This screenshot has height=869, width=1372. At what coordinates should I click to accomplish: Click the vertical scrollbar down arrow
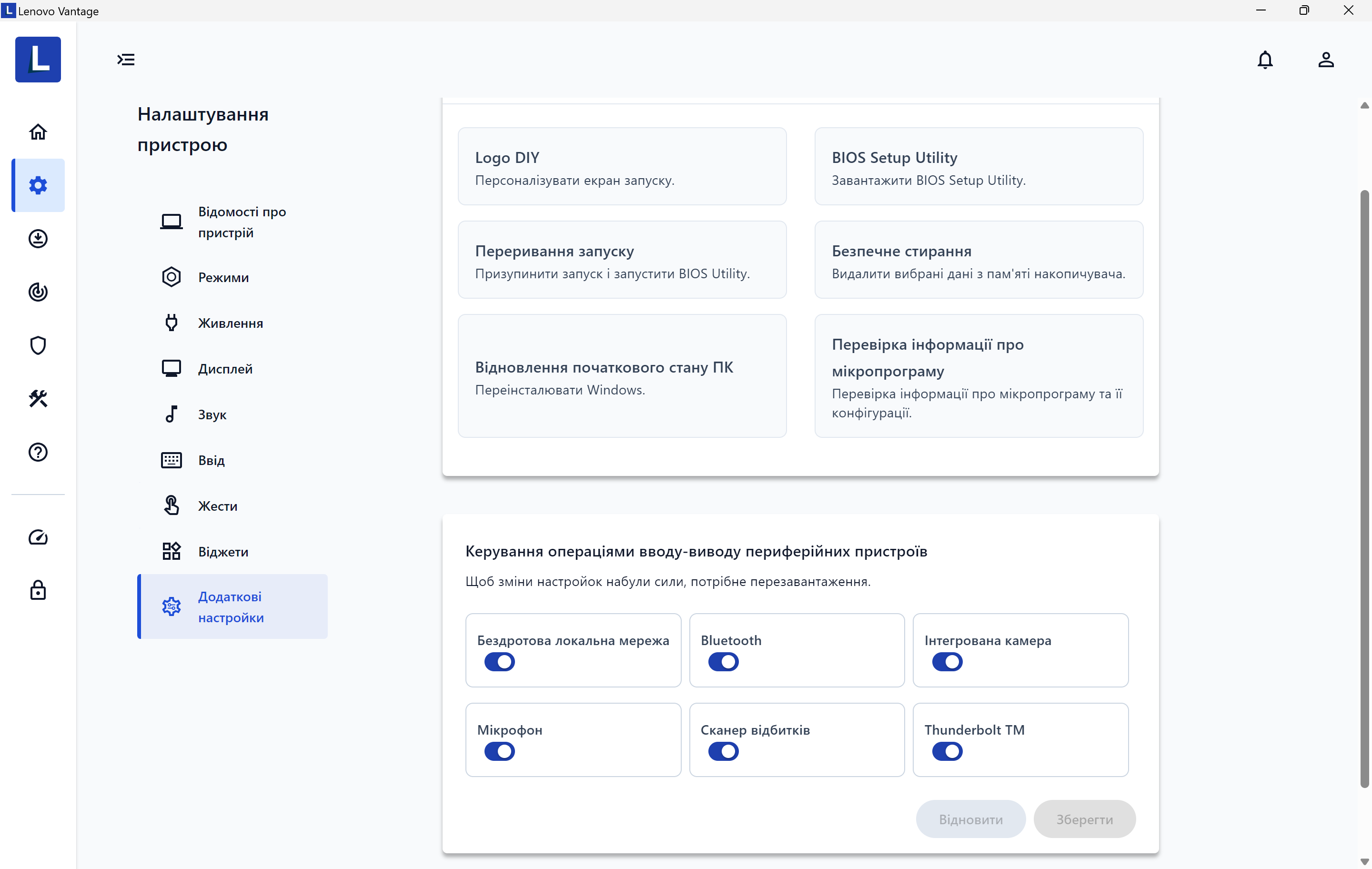1363,861
